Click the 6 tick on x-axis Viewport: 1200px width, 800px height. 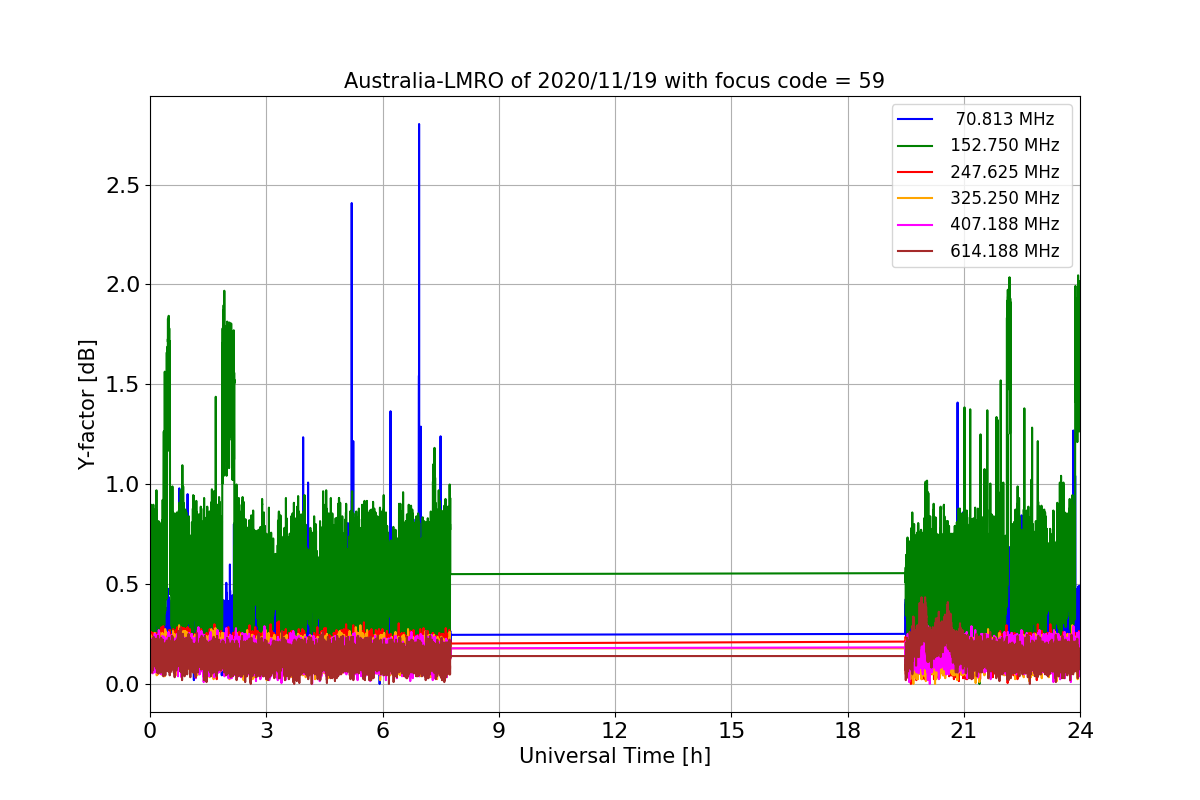pos(382,731)
